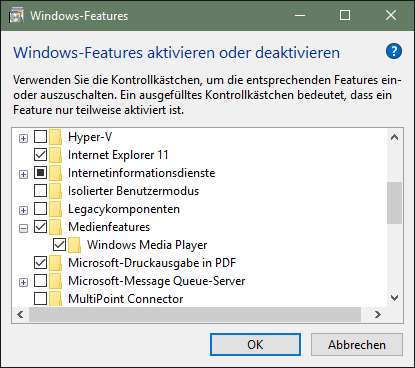Click the horizontal scrollbar thumb
The image size is (415, 368).
(195, 314)
